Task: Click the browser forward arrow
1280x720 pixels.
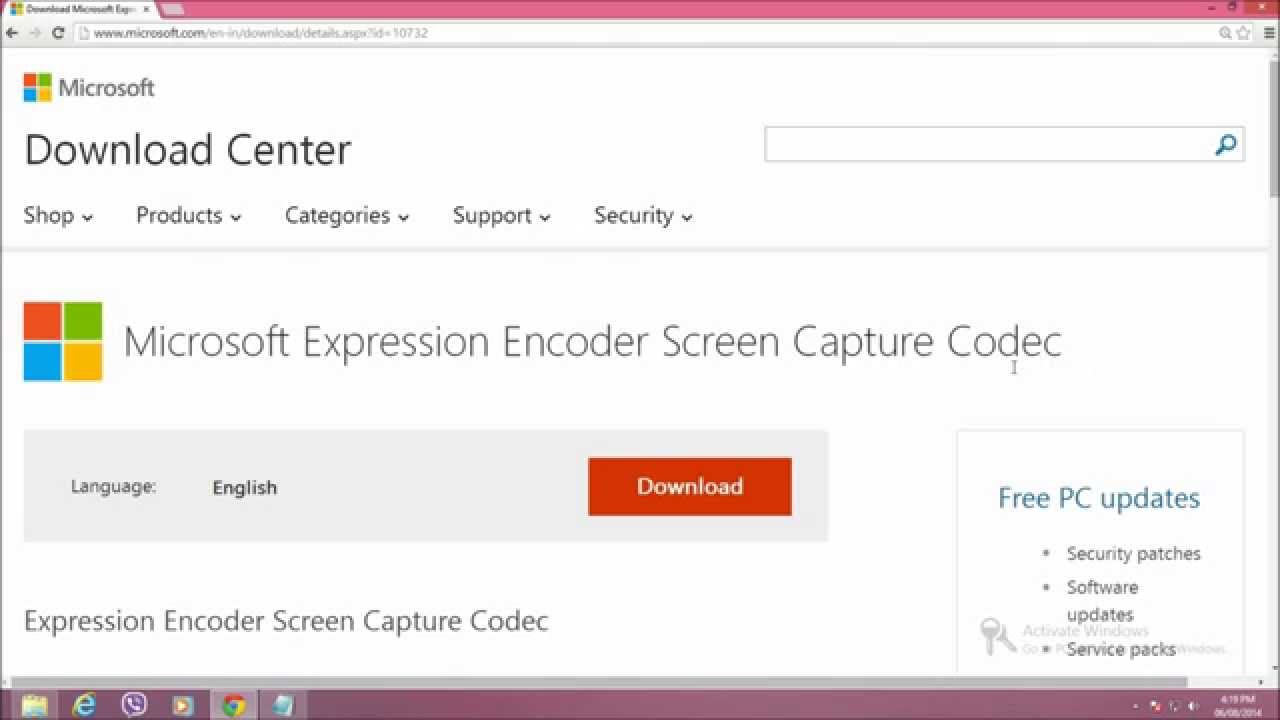Action: pos(35,33)
